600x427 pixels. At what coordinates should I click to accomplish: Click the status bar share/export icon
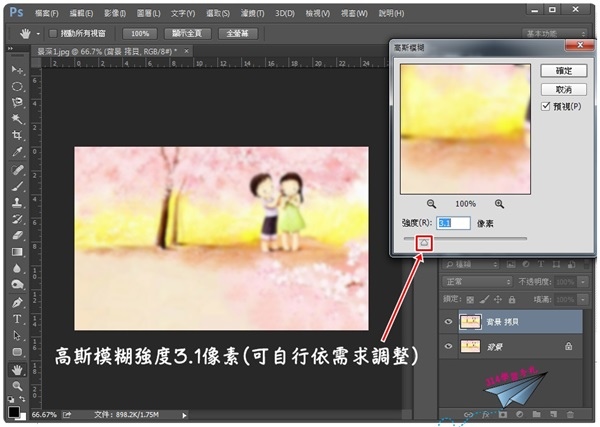pyautogui.click(x=67, y=414)
